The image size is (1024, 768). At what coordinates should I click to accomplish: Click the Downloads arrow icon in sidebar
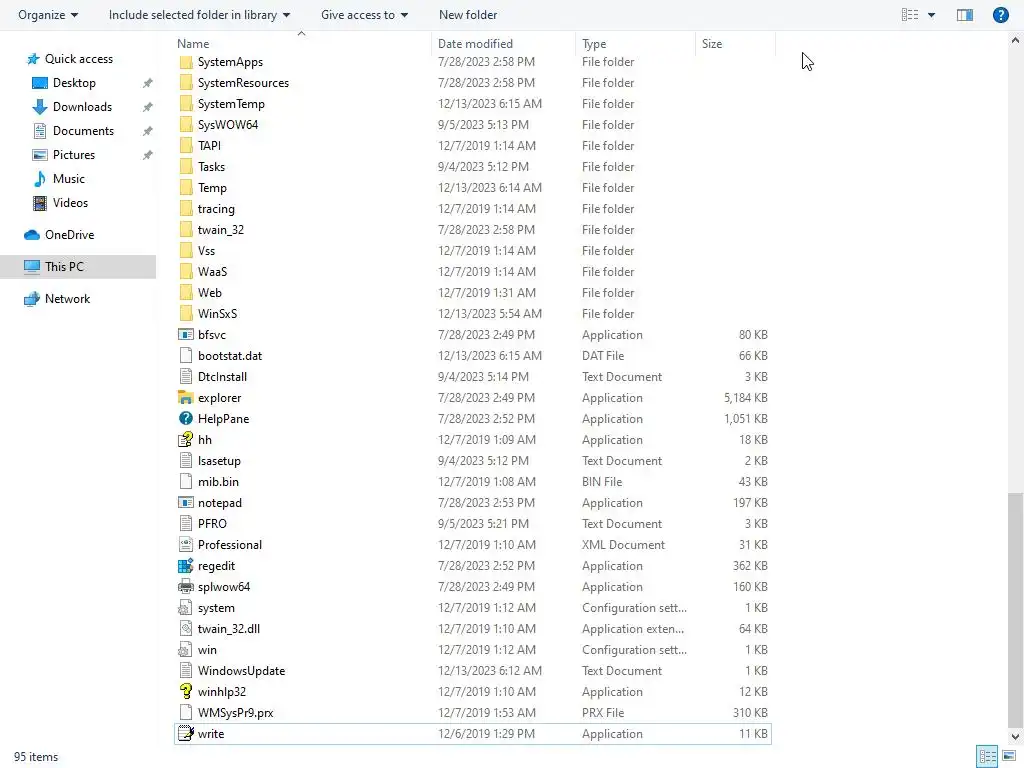point(40,106)
